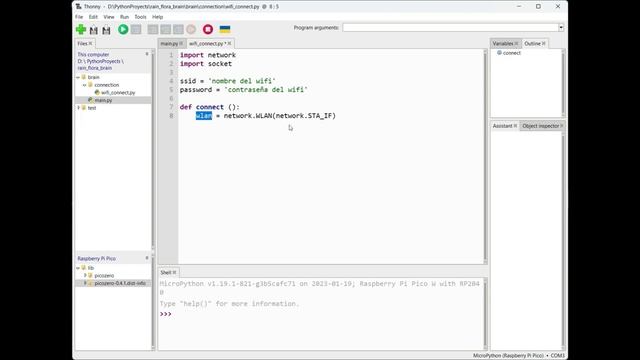This screenshot has height=360, width=640.
Task: Click the Debug current script icon
Action: tap(136, 29)
